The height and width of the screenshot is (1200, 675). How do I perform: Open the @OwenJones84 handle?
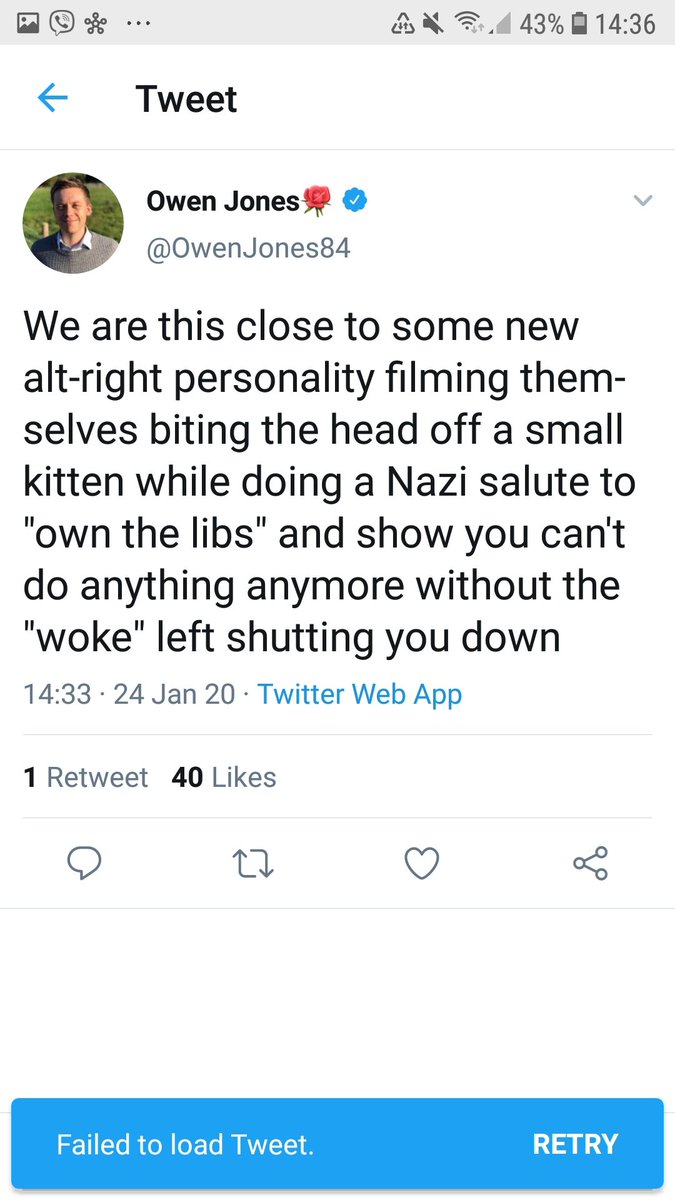coord(248,247)
